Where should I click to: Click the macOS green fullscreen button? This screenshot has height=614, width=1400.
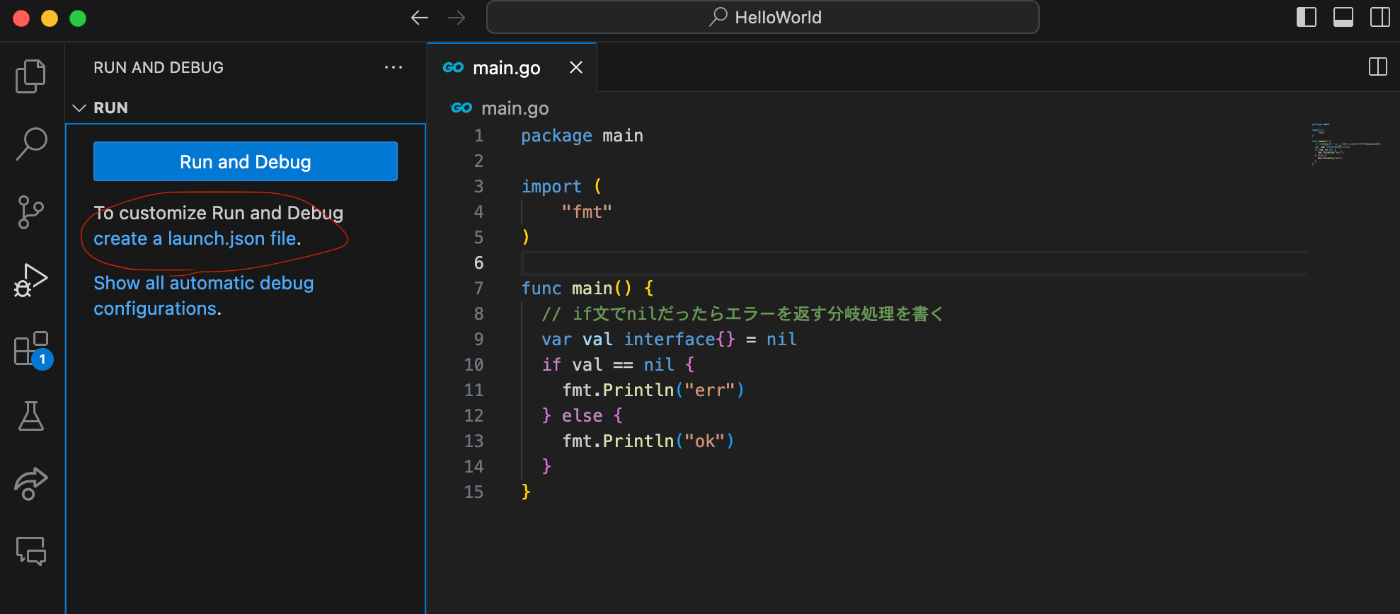click(78, 18)
